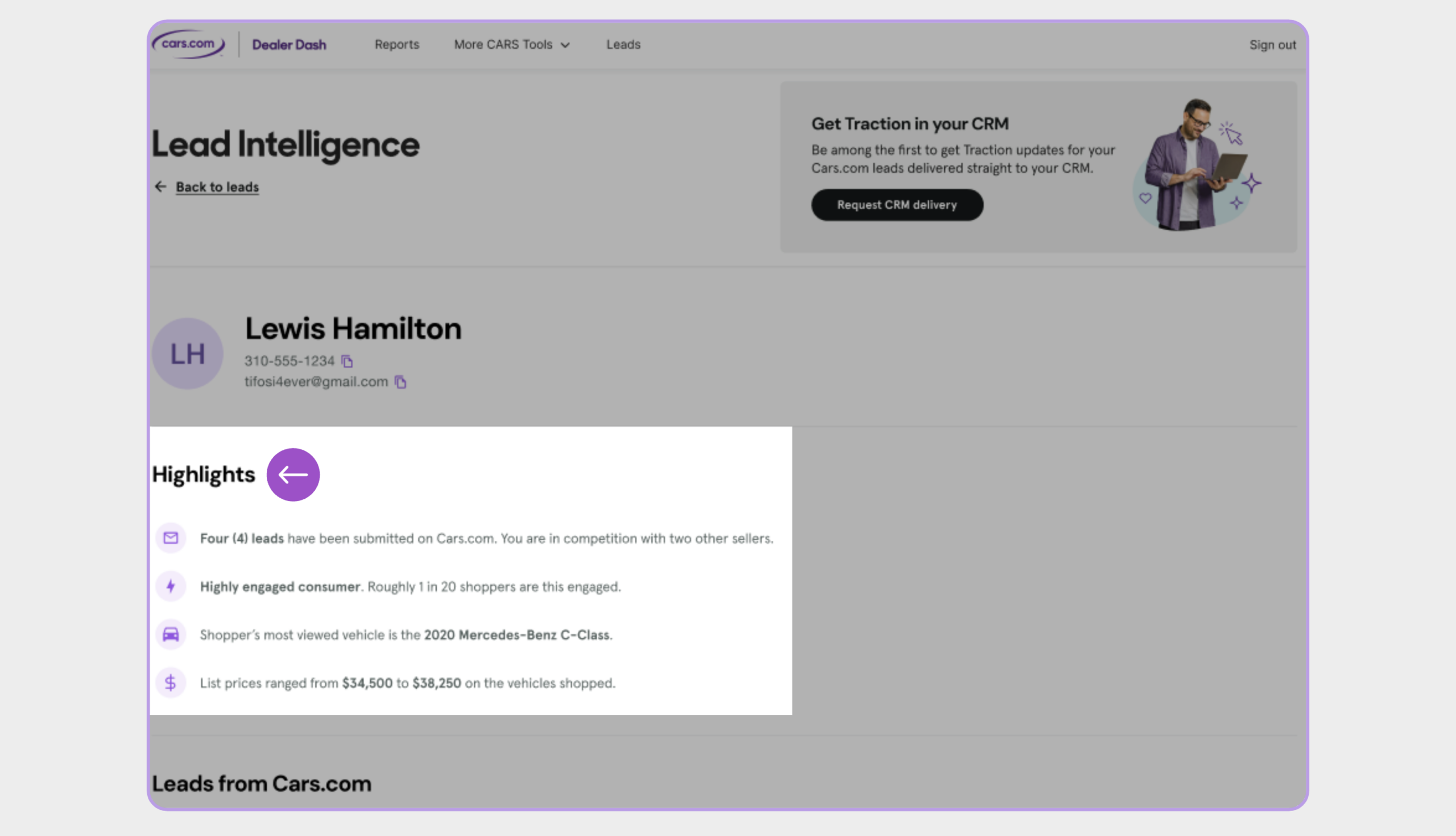Screen dimensions: 1456x836
Task: Click 2020 Mercedes-Benz C-Class text
Action: point(517,635)
